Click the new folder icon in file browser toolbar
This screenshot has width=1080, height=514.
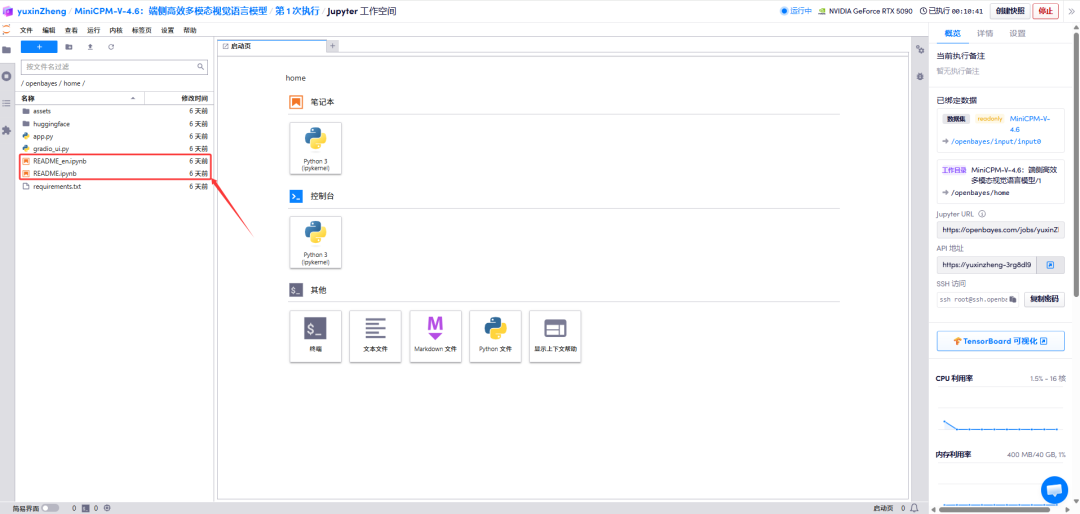pos(69,47)
